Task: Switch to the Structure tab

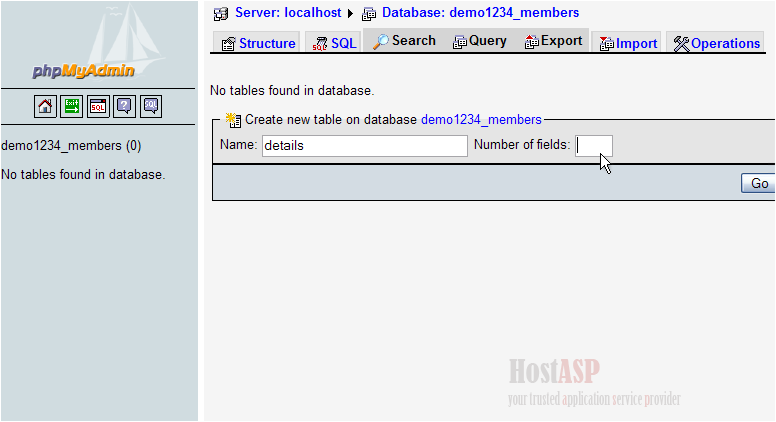Action: tap(257, 43)
